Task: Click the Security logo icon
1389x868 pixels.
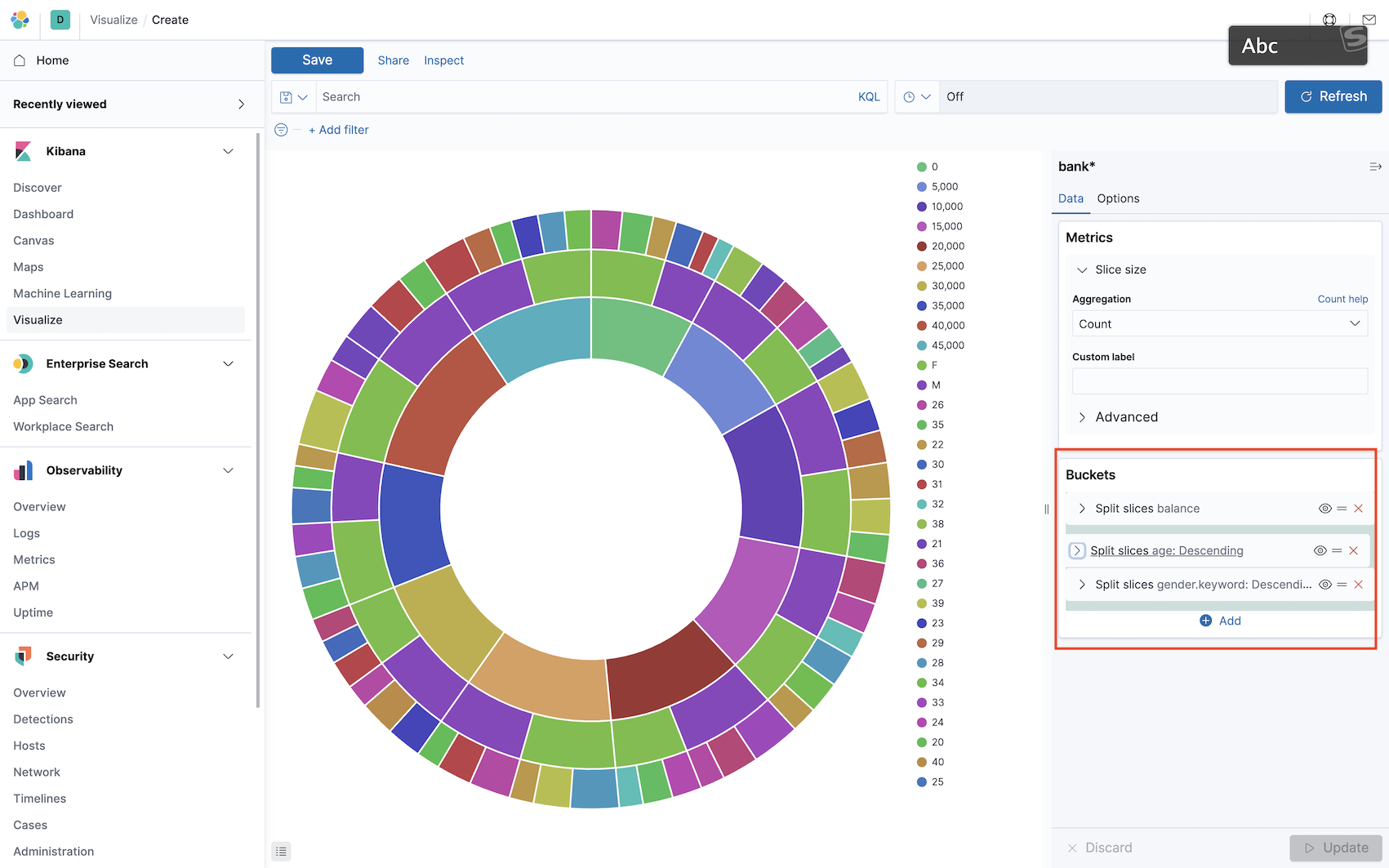Action: coord(23,656)
